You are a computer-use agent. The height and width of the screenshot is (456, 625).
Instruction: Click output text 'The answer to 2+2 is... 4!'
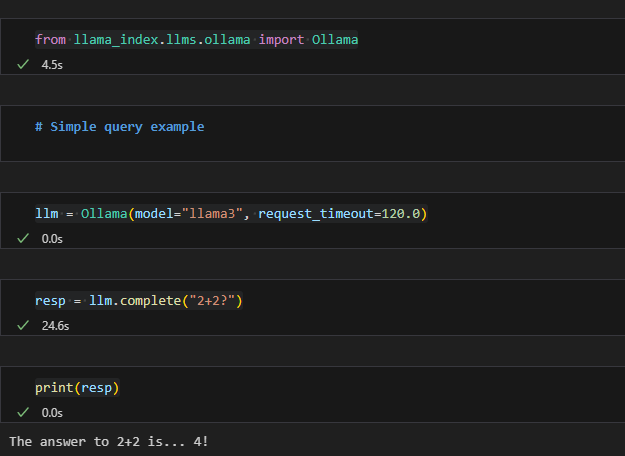[x=108, y=442]
